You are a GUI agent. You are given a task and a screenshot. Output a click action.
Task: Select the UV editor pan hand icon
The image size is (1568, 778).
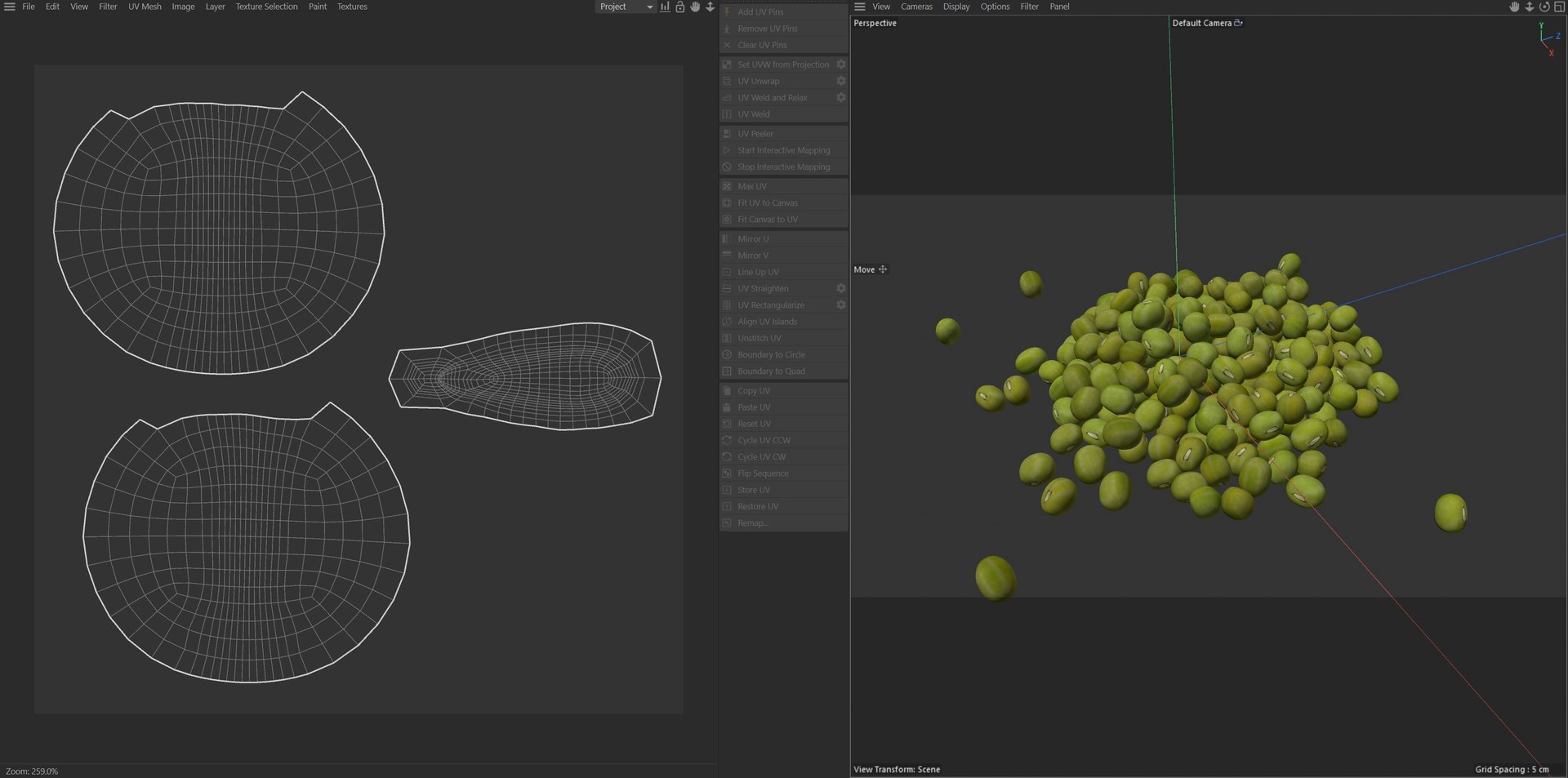click(695, 7)
